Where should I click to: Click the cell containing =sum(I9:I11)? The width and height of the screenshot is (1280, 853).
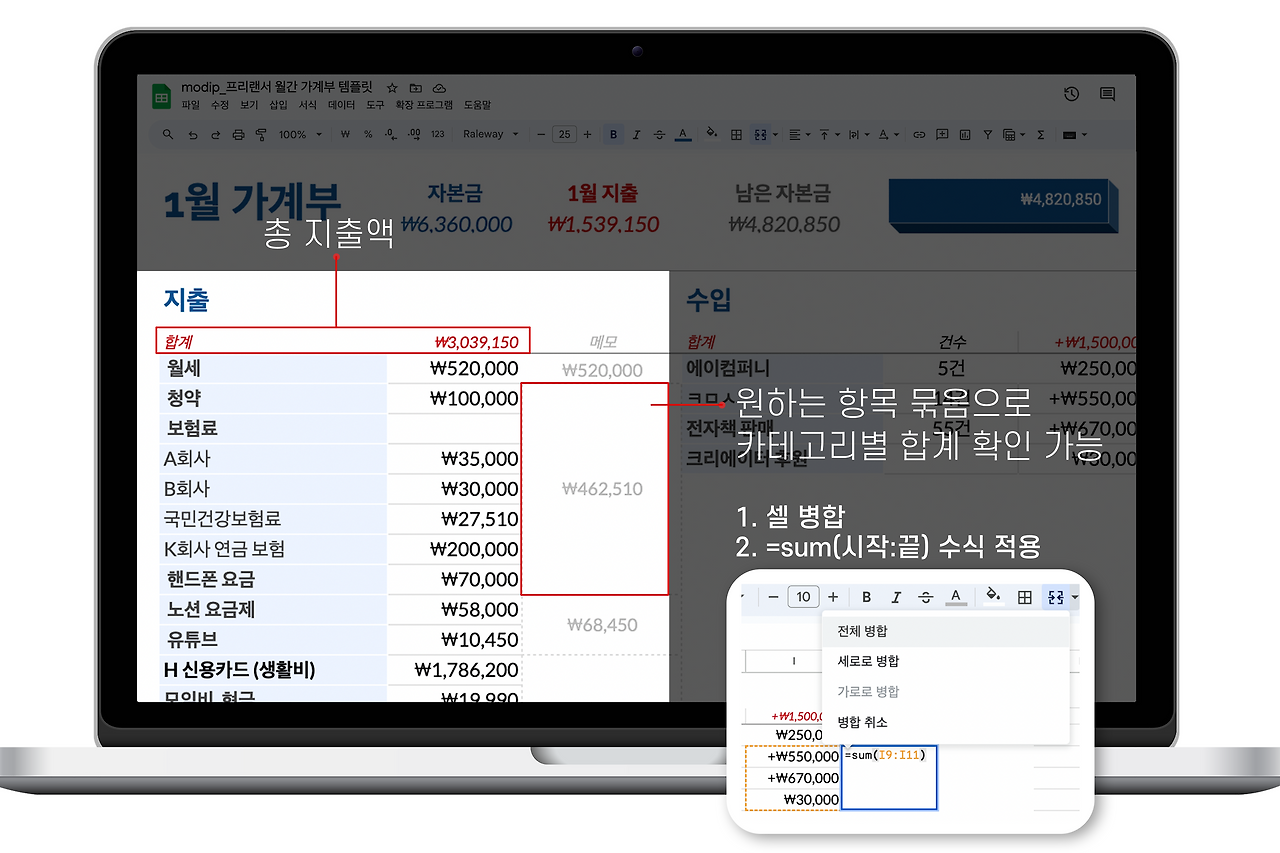tap(889, 777)
